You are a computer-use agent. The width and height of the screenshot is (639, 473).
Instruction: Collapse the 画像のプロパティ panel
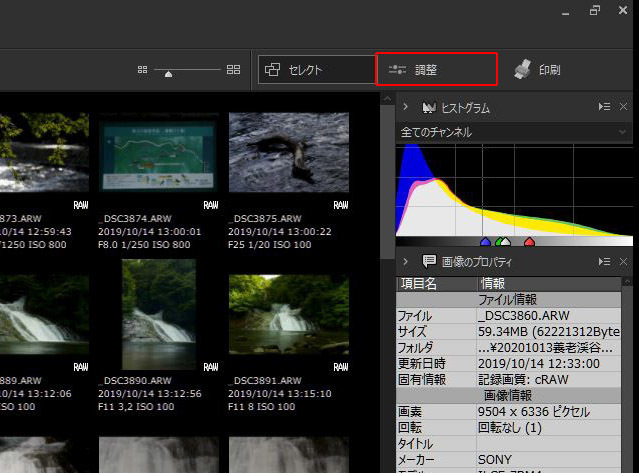(x=406, y=261)
